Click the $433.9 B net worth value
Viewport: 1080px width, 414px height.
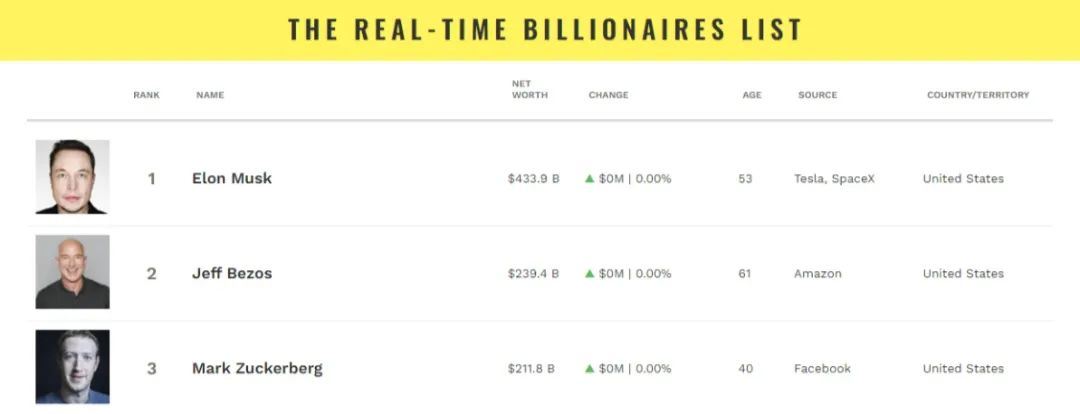click(534, 179)
